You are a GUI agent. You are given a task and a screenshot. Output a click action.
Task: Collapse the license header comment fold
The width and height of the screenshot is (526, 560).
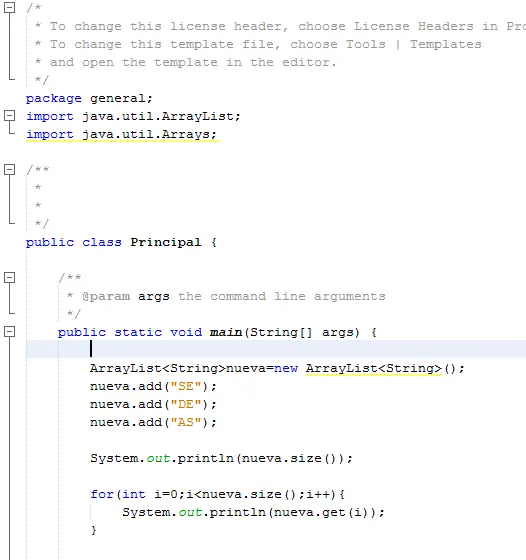point(10,8)
